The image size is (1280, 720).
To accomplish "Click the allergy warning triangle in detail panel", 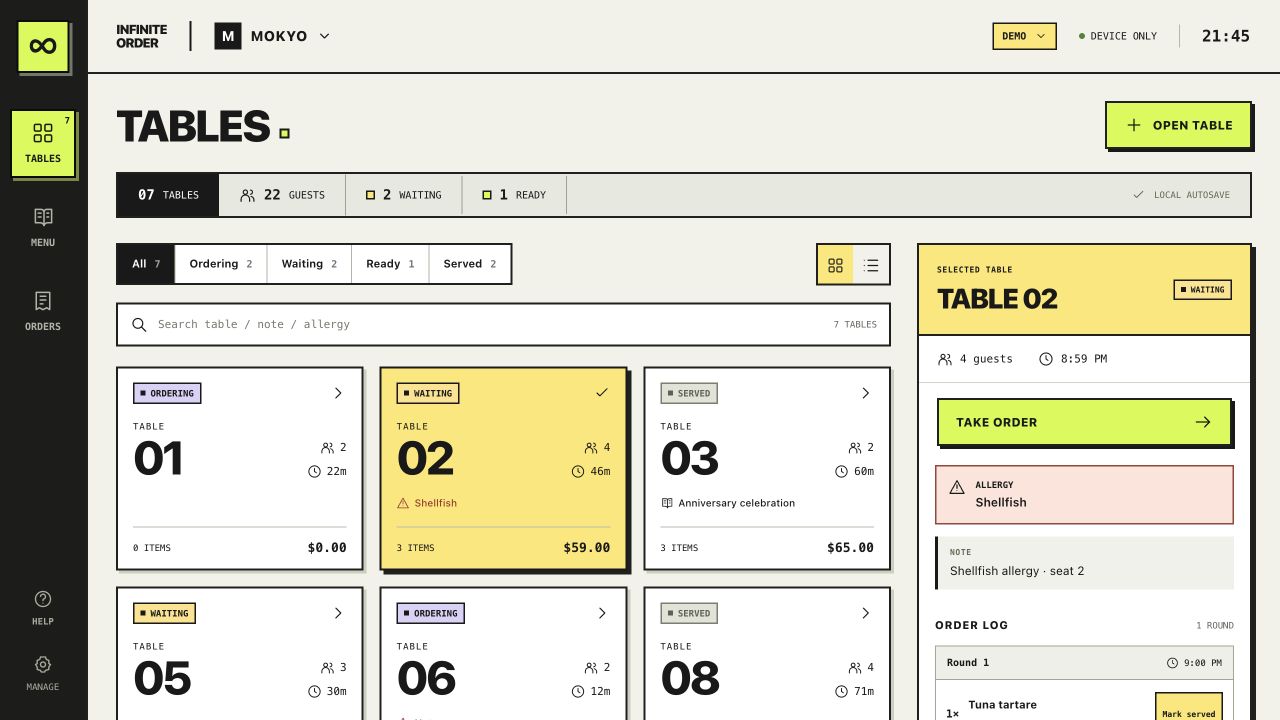I will coord(957,487).
